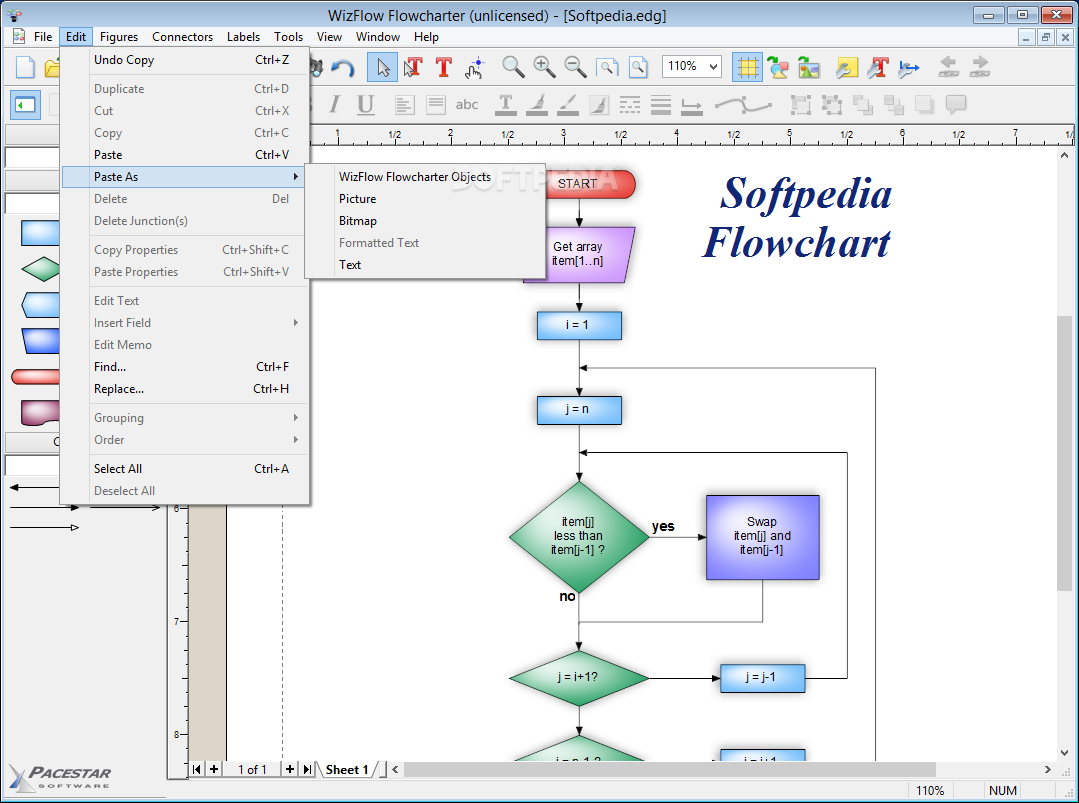Image resolution: width=1079 pixels, height=803 pixels.
Task: Click the vertical text alignment icon
Action: pyautogui.click(x=436, y=105)
